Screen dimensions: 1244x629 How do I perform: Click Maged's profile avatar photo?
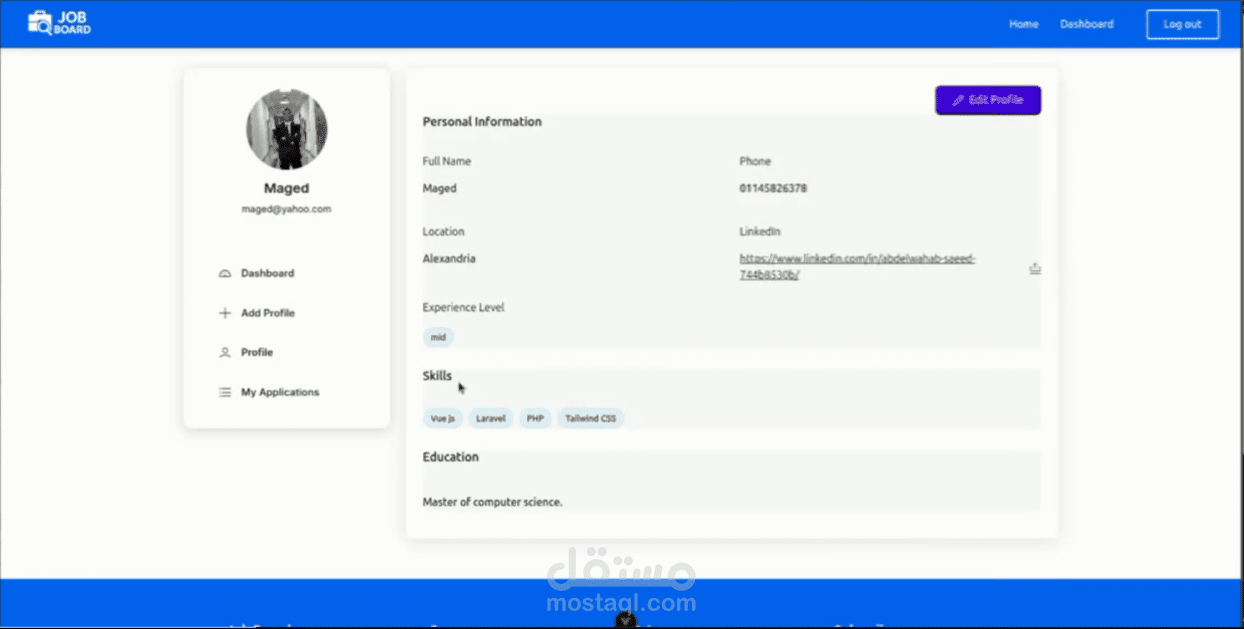point(287,129)
